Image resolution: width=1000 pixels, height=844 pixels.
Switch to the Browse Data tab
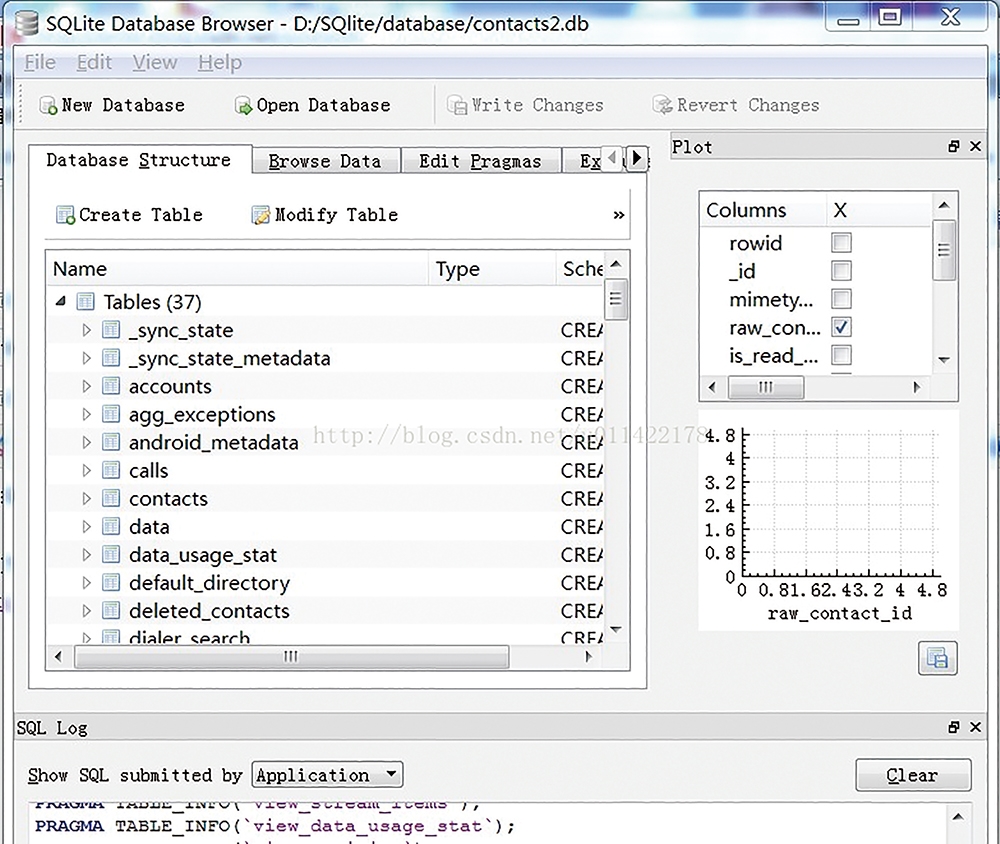point(326,161)
